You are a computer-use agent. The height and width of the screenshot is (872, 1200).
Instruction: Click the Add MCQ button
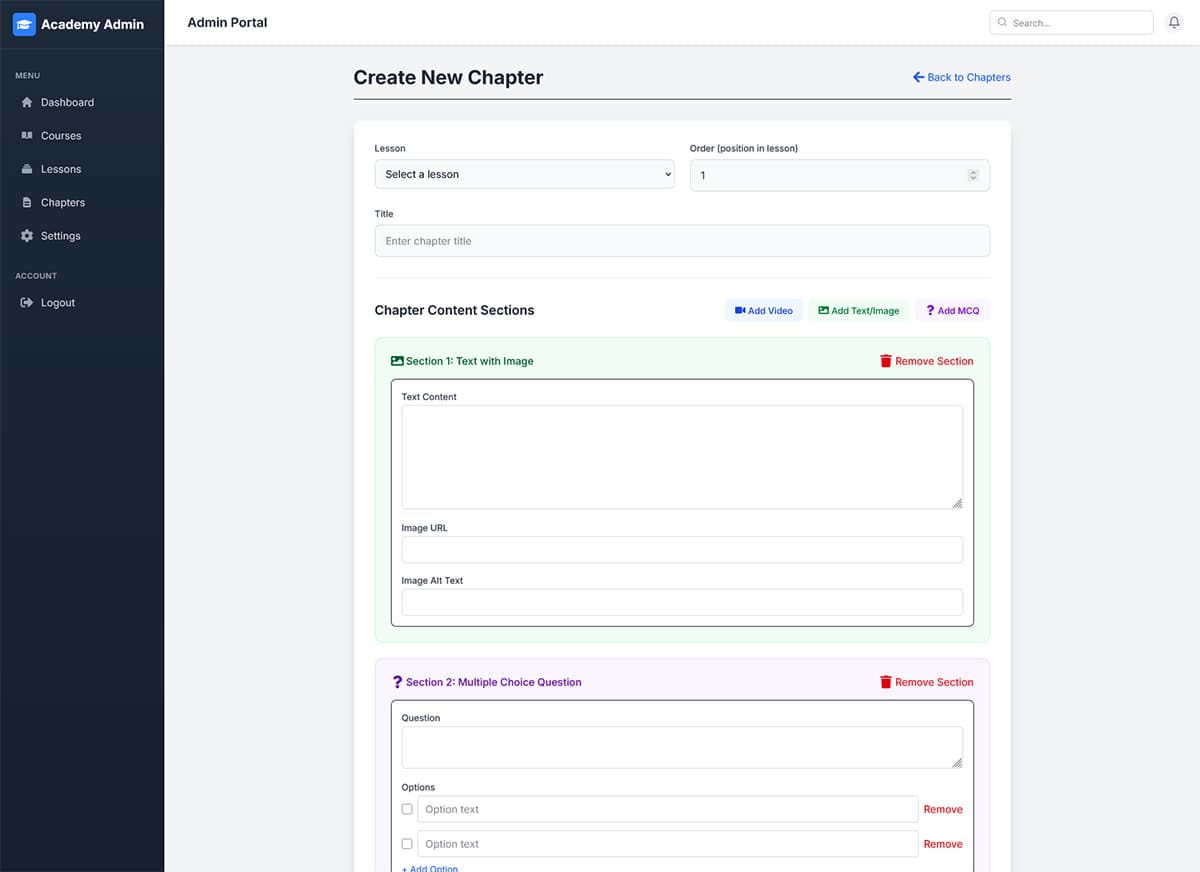[953, 310]
